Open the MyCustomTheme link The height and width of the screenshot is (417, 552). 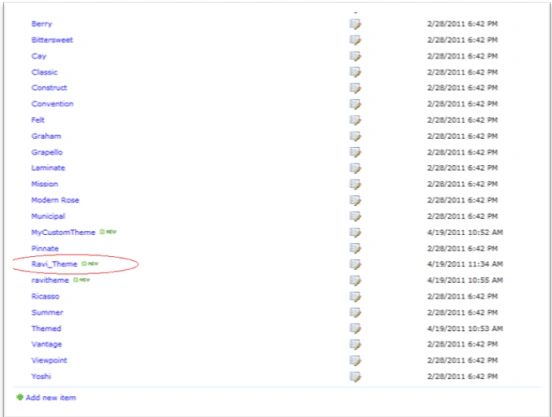(x=63, y=233)
